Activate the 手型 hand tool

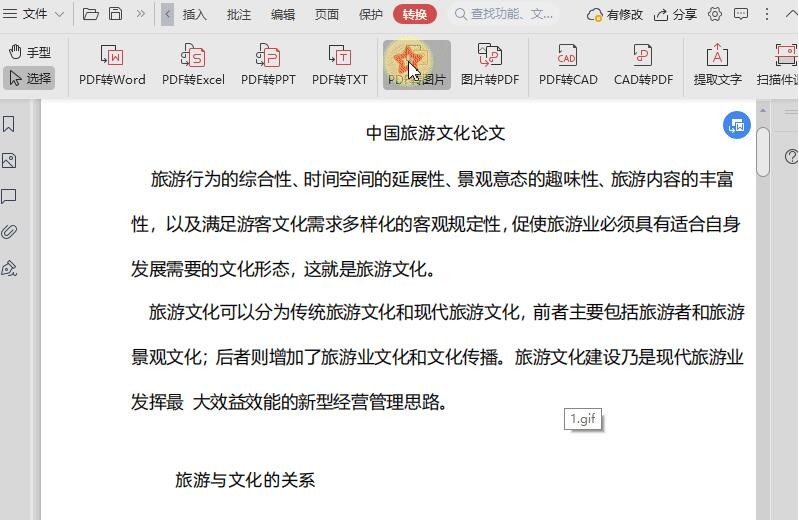(30, 52)
